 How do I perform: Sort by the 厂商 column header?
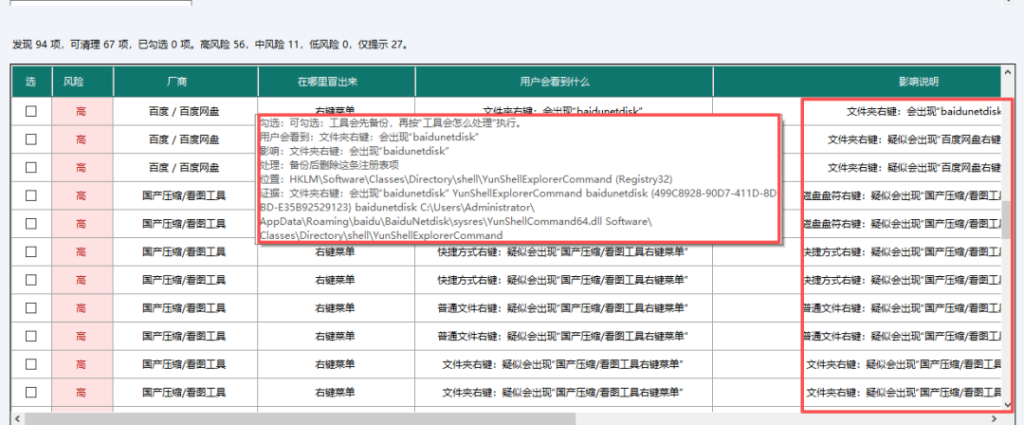(185, 82)
